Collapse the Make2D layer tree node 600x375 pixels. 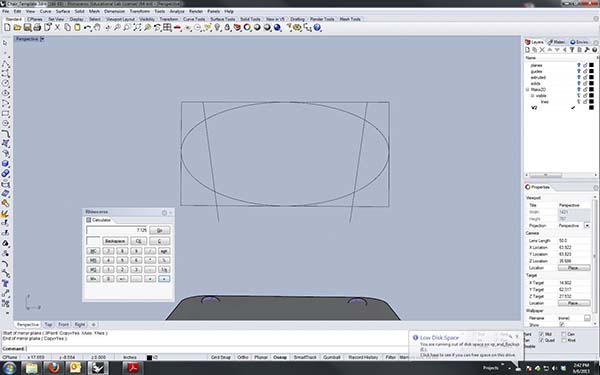coord(528,90)
